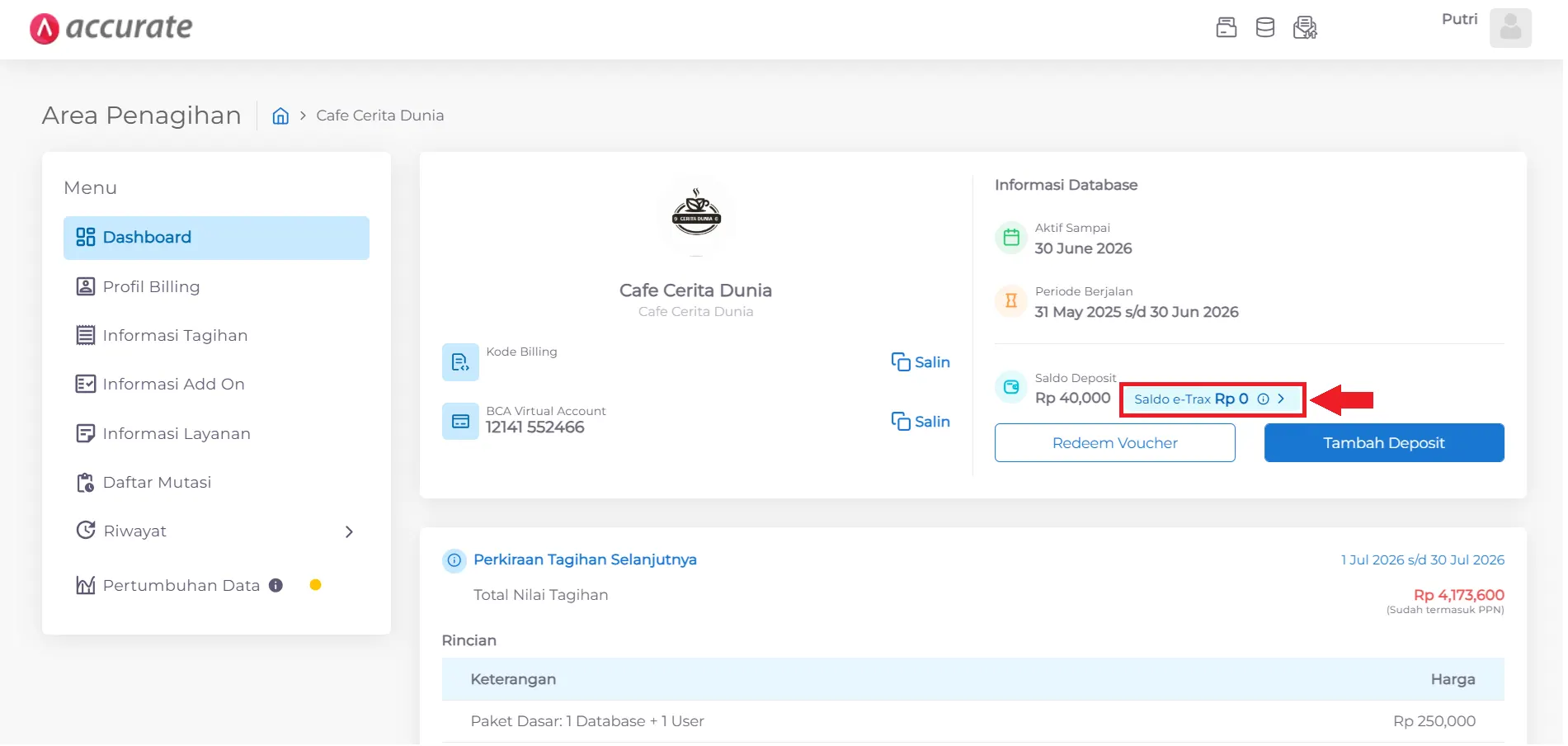Image resolution: width=1568 pixels, height=746 pixels.
Task: Open the database icon in header
Action: [1264, 28]
